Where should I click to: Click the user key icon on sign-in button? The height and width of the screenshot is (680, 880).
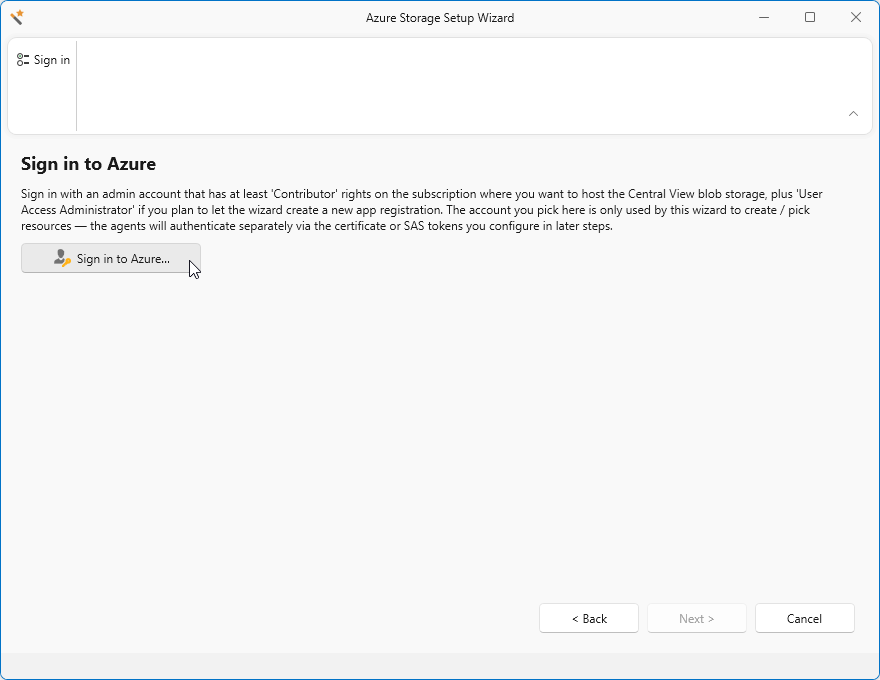point(62,258)
